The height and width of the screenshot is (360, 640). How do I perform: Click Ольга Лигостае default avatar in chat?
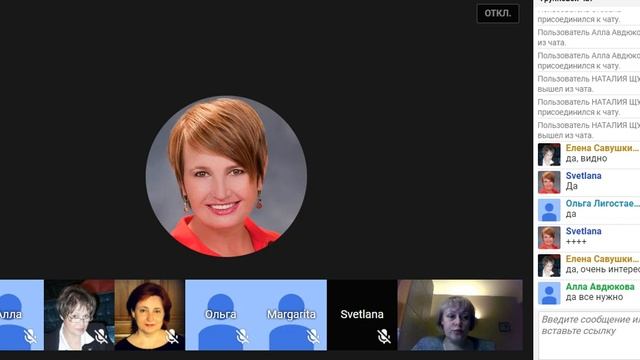(549, 210)
